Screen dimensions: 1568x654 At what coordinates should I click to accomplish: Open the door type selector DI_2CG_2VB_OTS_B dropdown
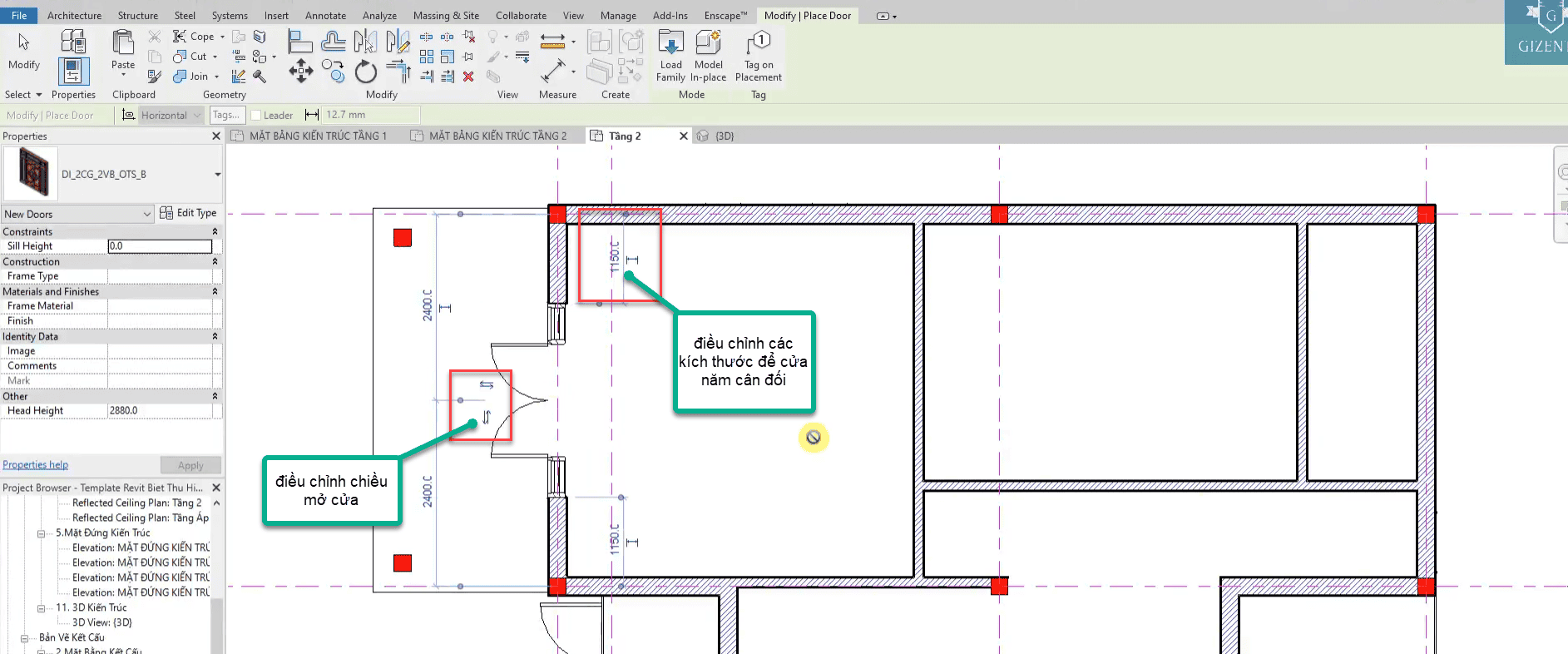(218, 175)
